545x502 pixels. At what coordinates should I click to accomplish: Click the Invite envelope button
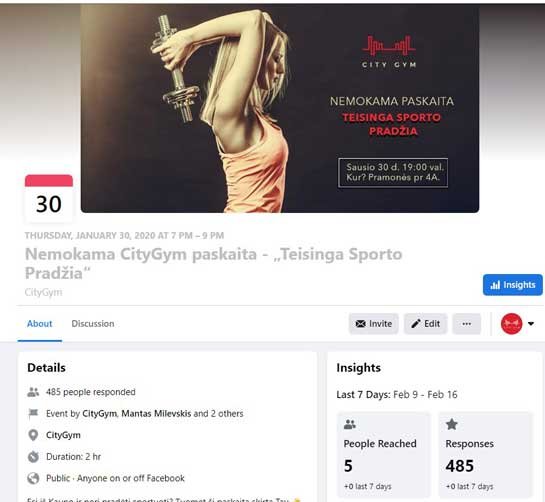tap(374, 324)
